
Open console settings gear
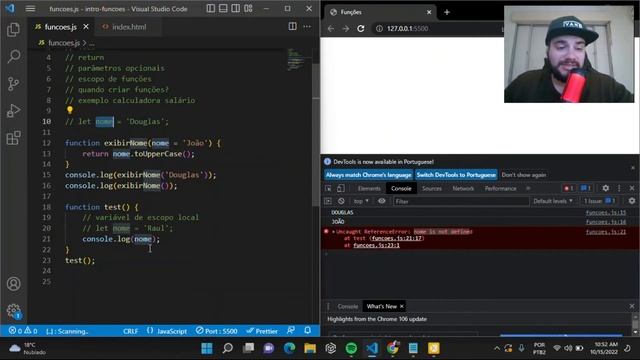coord(632,201)
